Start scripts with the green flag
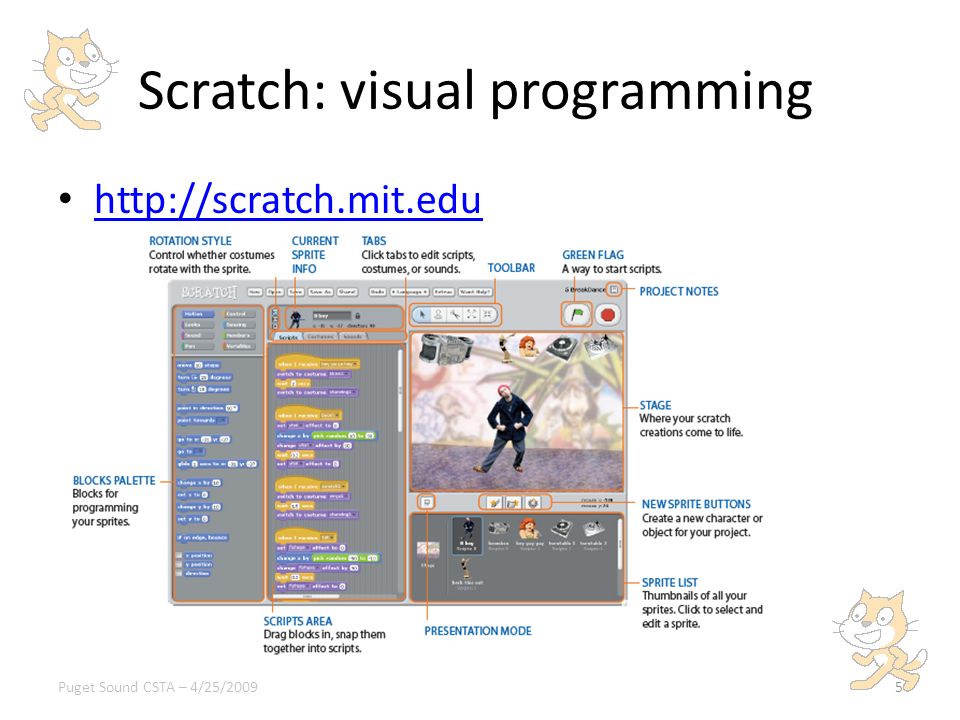 point(577,314)
